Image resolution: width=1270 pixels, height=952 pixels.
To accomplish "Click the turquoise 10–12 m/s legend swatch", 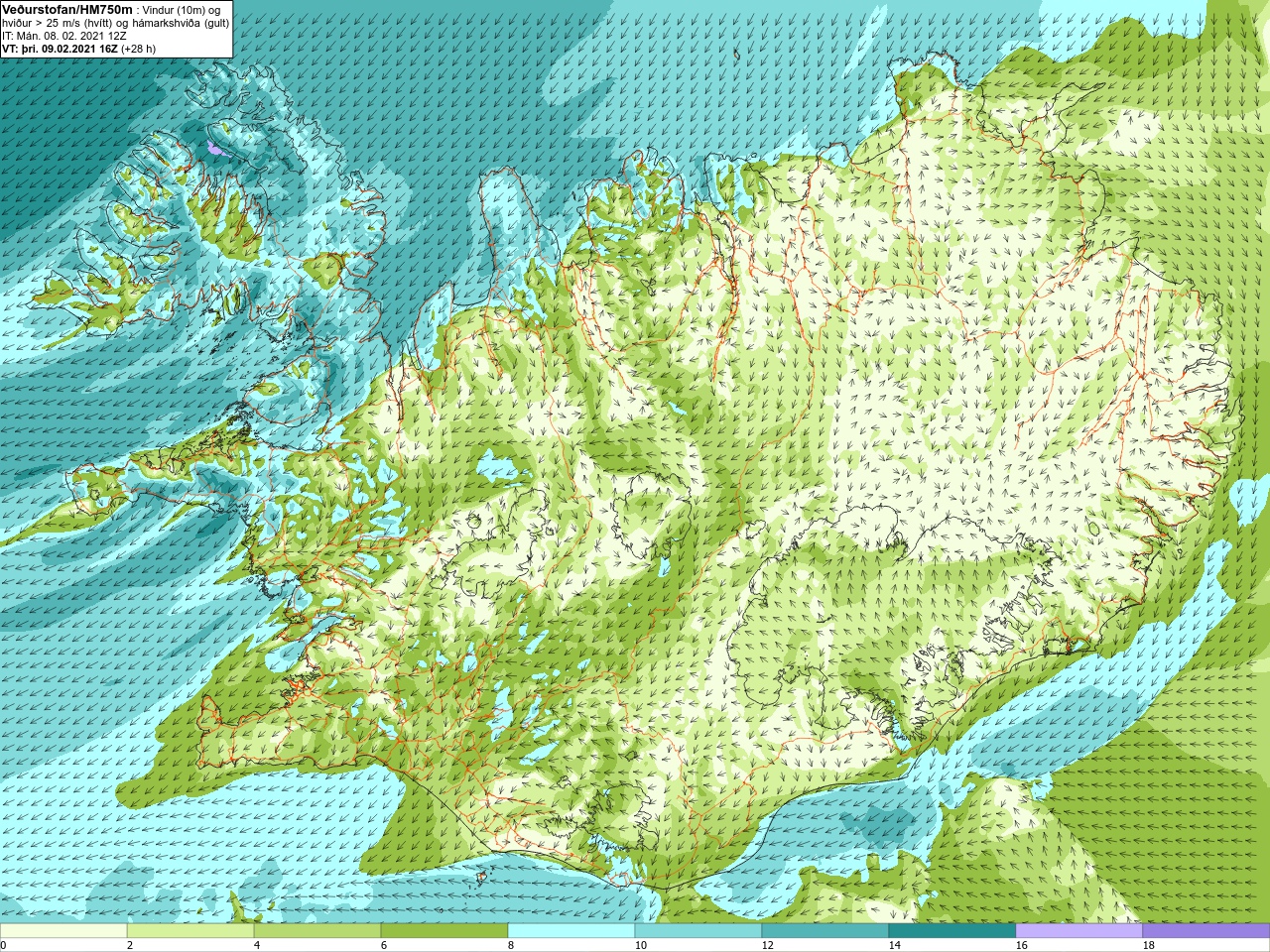I will pyautogui.click(x=698, y=931).
